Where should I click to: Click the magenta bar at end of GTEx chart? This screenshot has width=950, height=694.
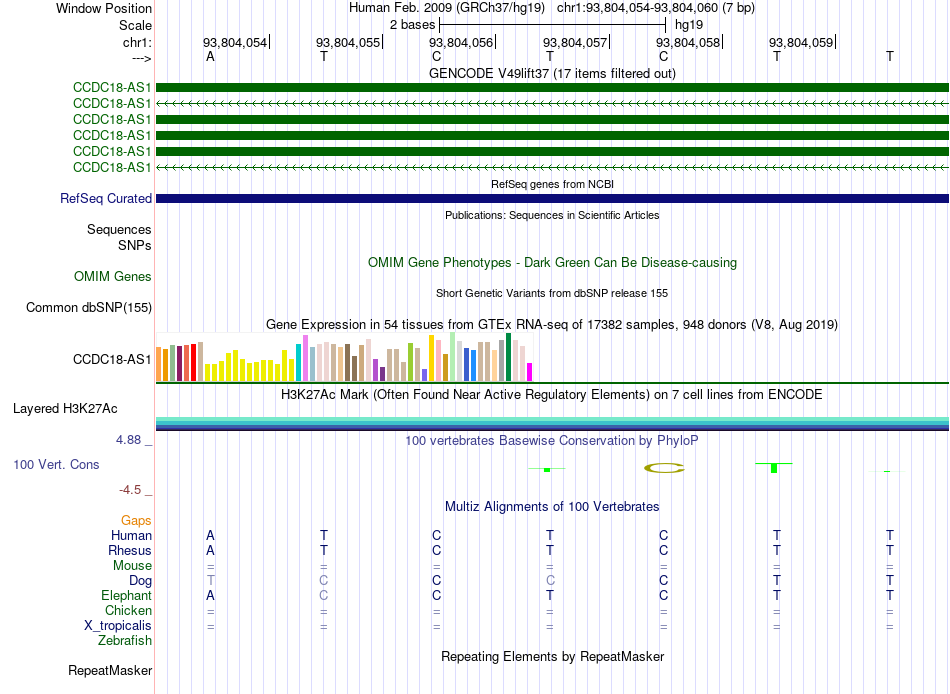[x=530, y=372]
